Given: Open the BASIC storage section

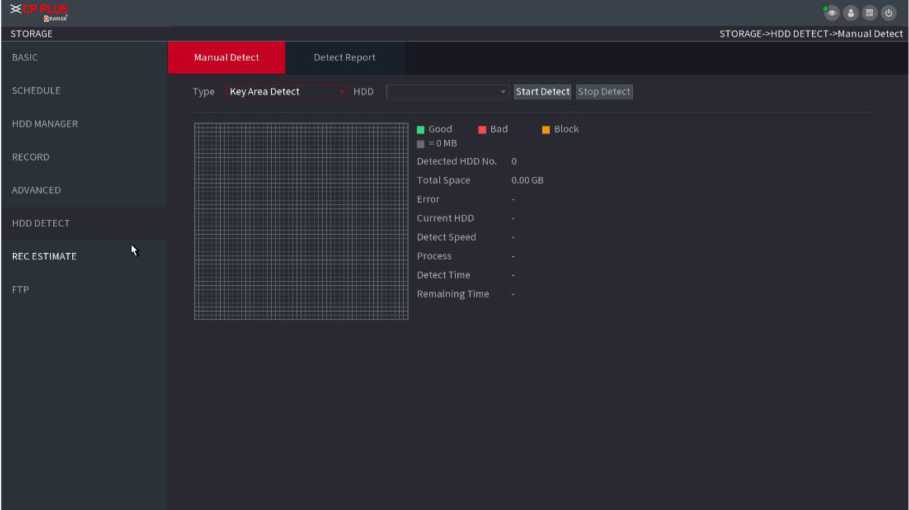Looking at the screenshot, I should point(83,58).
